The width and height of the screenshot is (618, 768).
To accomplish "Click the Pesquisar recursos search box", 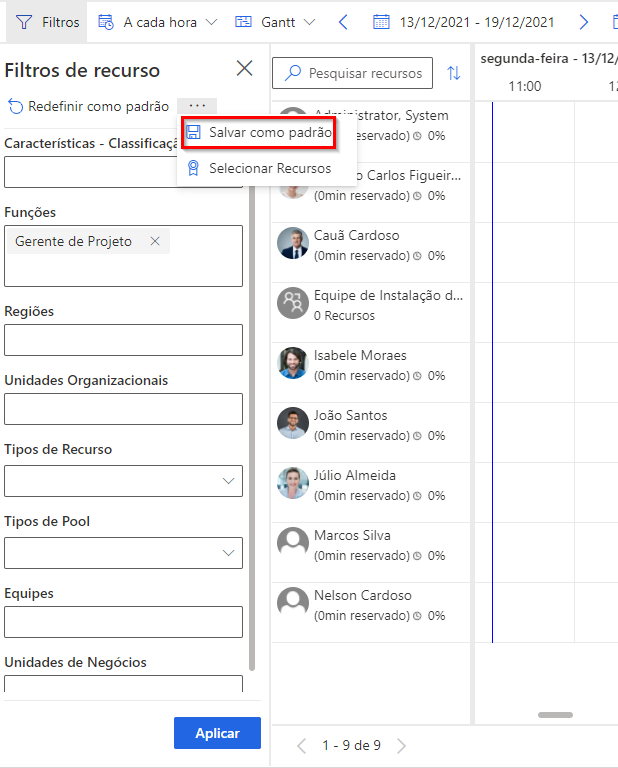I will click(x=353, y=73).
